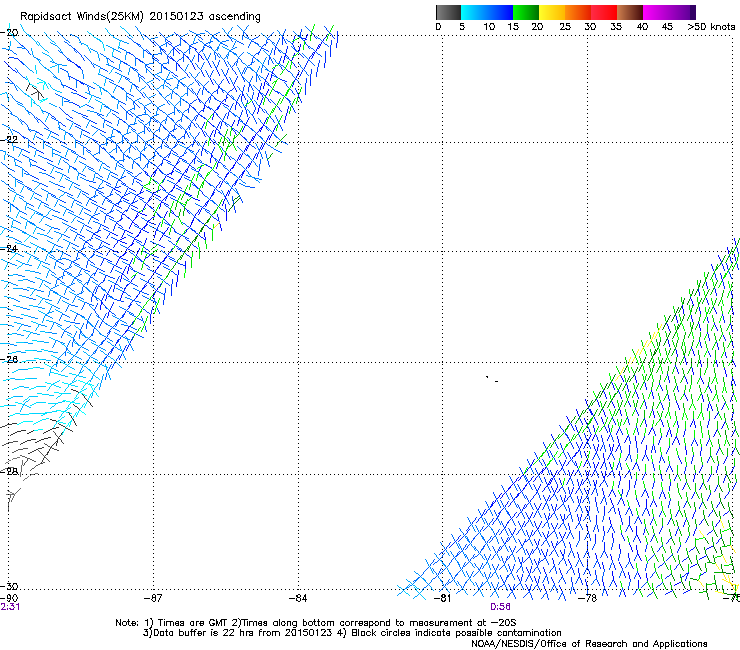Click the gray 0-5 knots color segment
The width and height of the screenshot is (740, 650).
coord(448,12)
